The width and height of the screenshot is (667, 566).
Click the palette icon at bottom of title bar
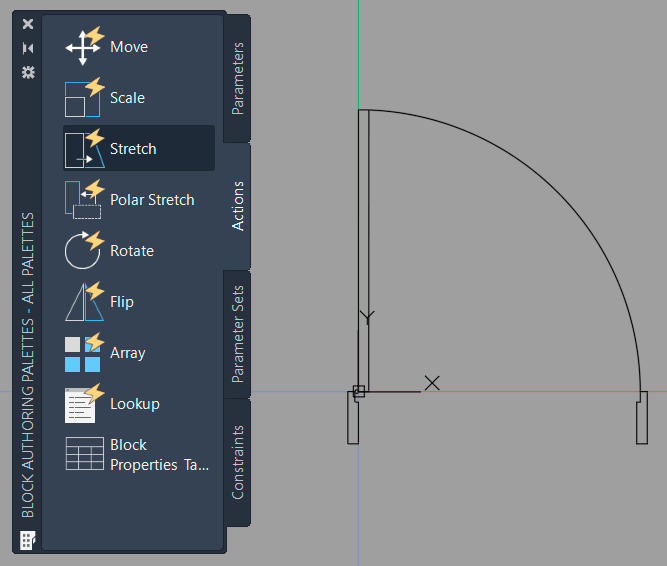pyautogui.click(x=27, y=540)
